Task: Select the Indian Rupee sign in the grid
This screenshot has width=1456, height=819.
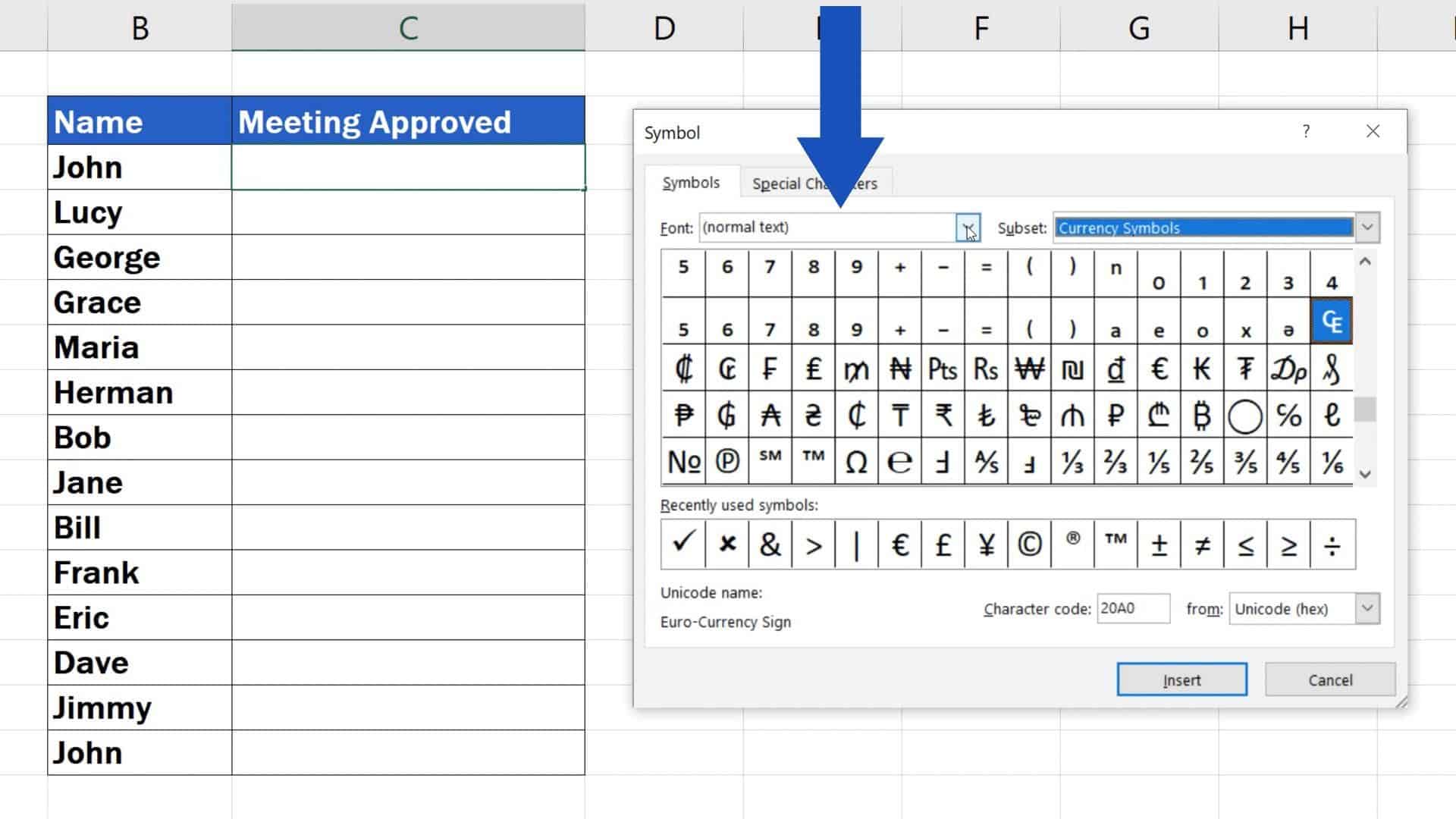Action: 943,416
